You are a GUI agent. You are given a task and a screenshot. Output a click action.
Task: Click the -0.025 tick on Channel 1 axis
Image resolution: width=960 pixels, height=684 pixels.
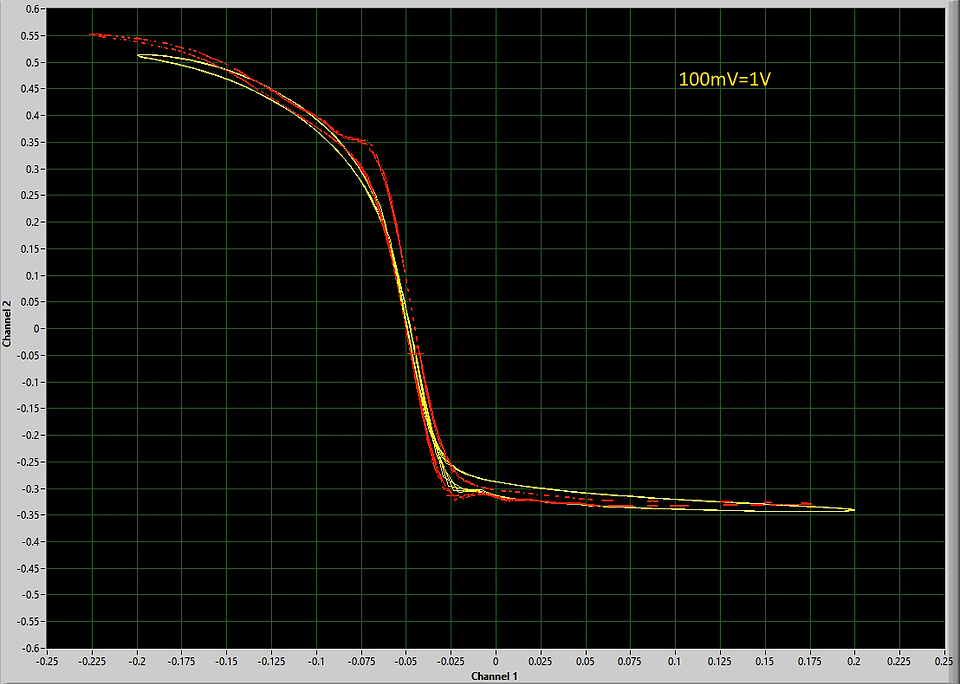click(x=451, y=661)
